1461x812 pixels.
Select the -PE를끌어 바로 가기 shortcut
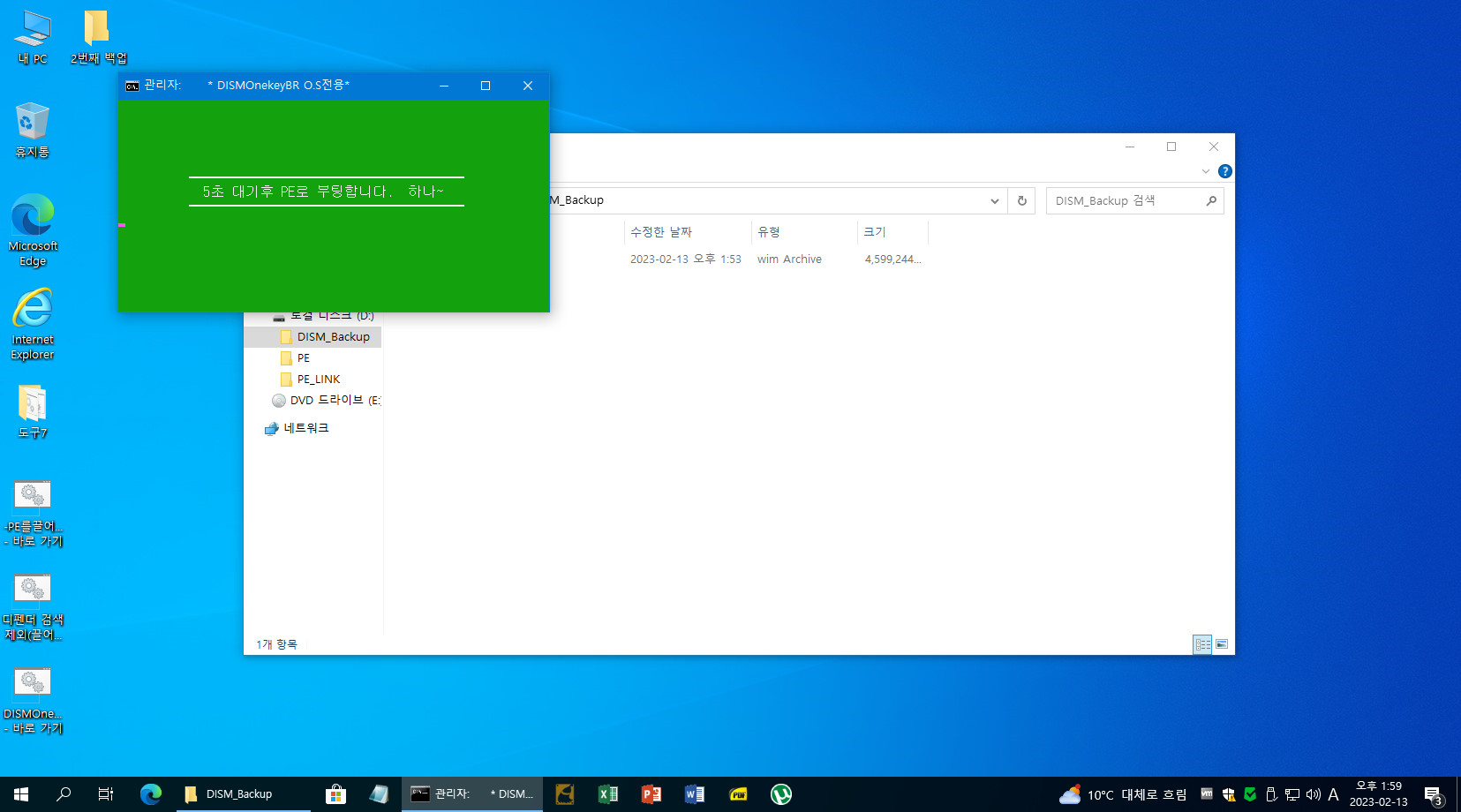33,514
